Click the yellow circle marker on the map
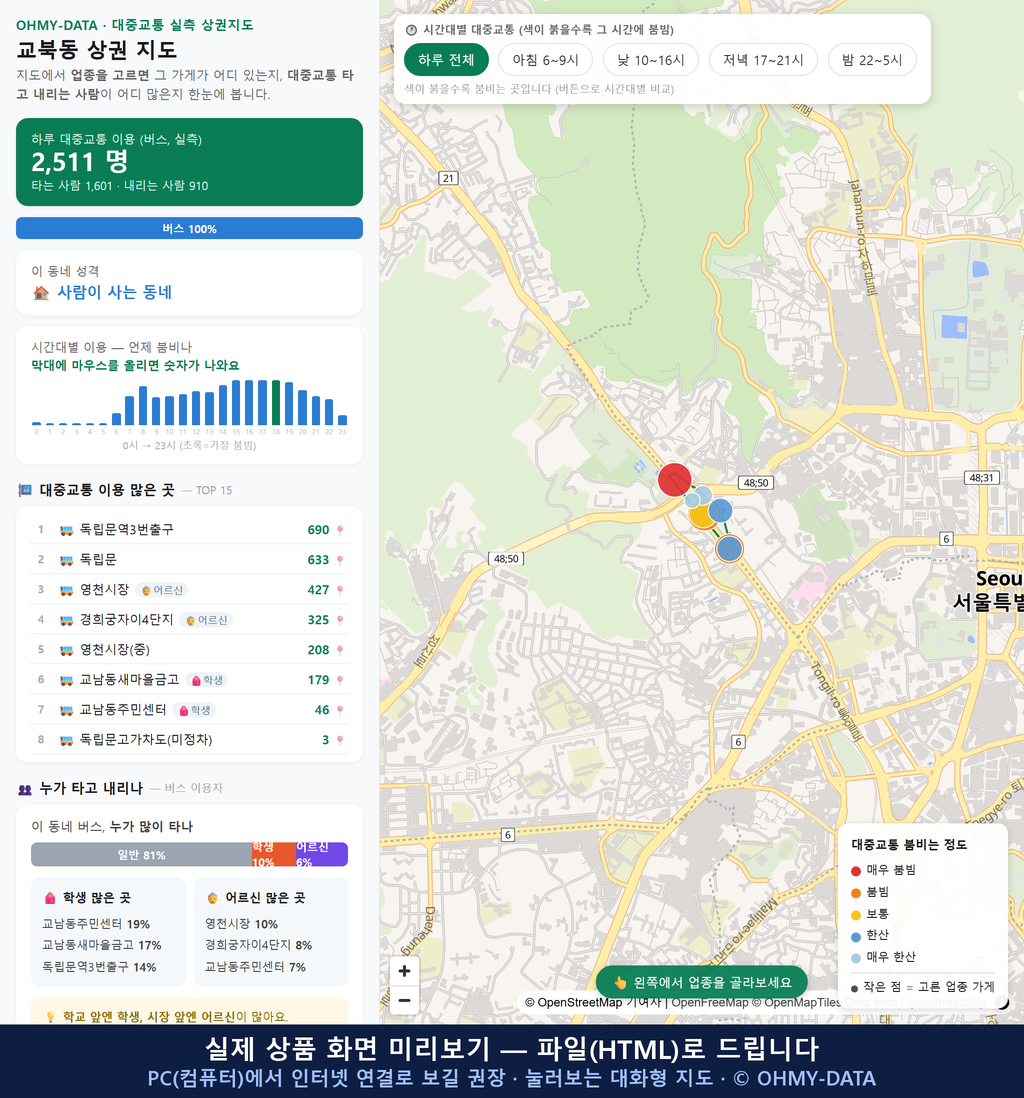Viewport: 1024px width, 1098px height. click(x=699, y=517)
